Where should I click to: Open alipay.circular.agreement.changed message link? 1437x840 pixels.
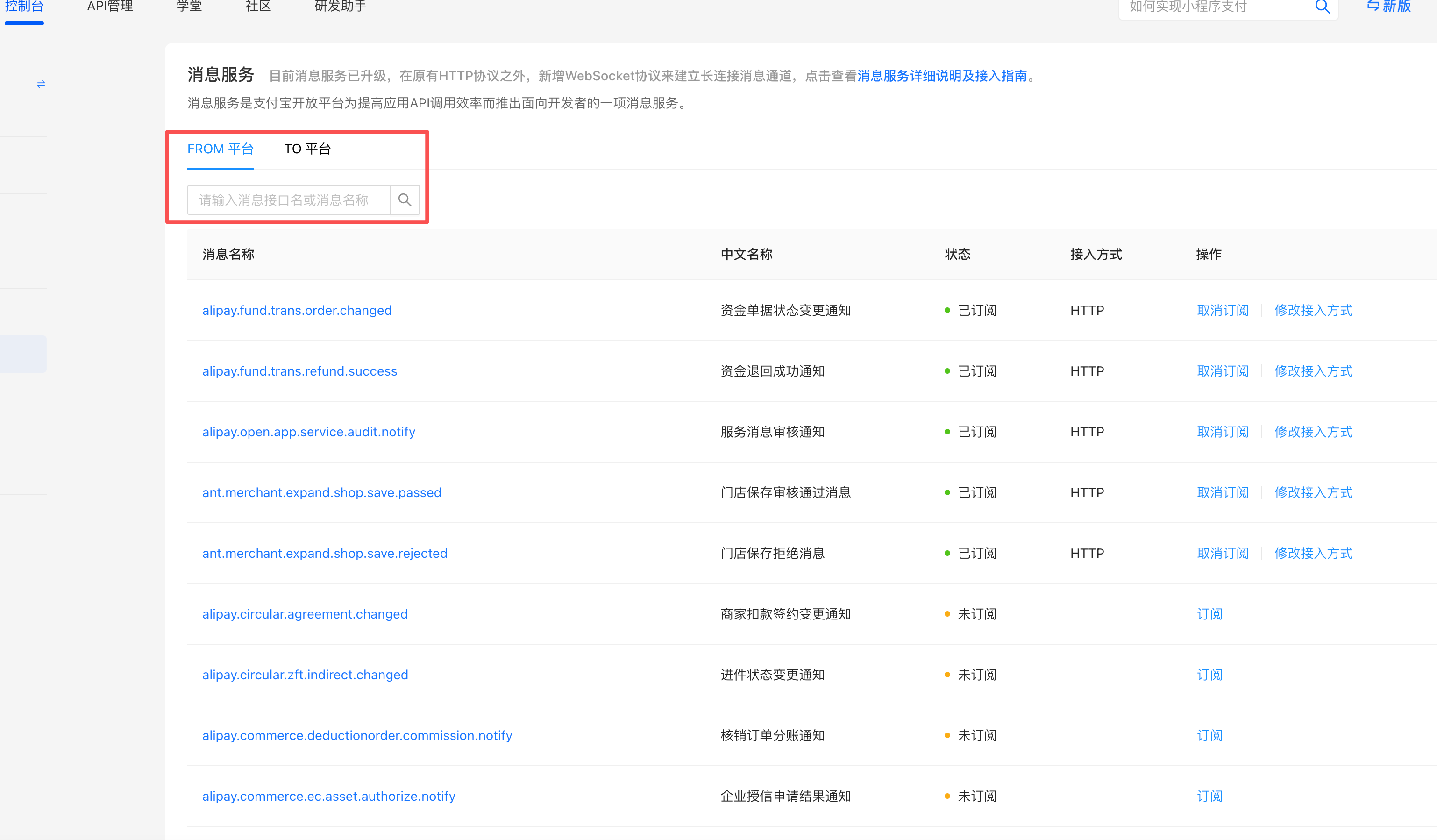[305, 614]
